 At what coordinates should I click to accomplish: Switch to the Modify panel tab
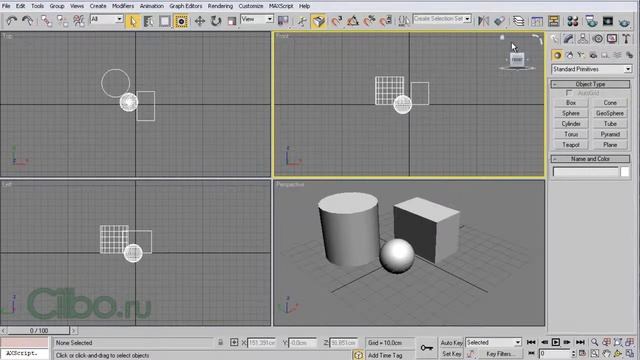click(569, 39)
